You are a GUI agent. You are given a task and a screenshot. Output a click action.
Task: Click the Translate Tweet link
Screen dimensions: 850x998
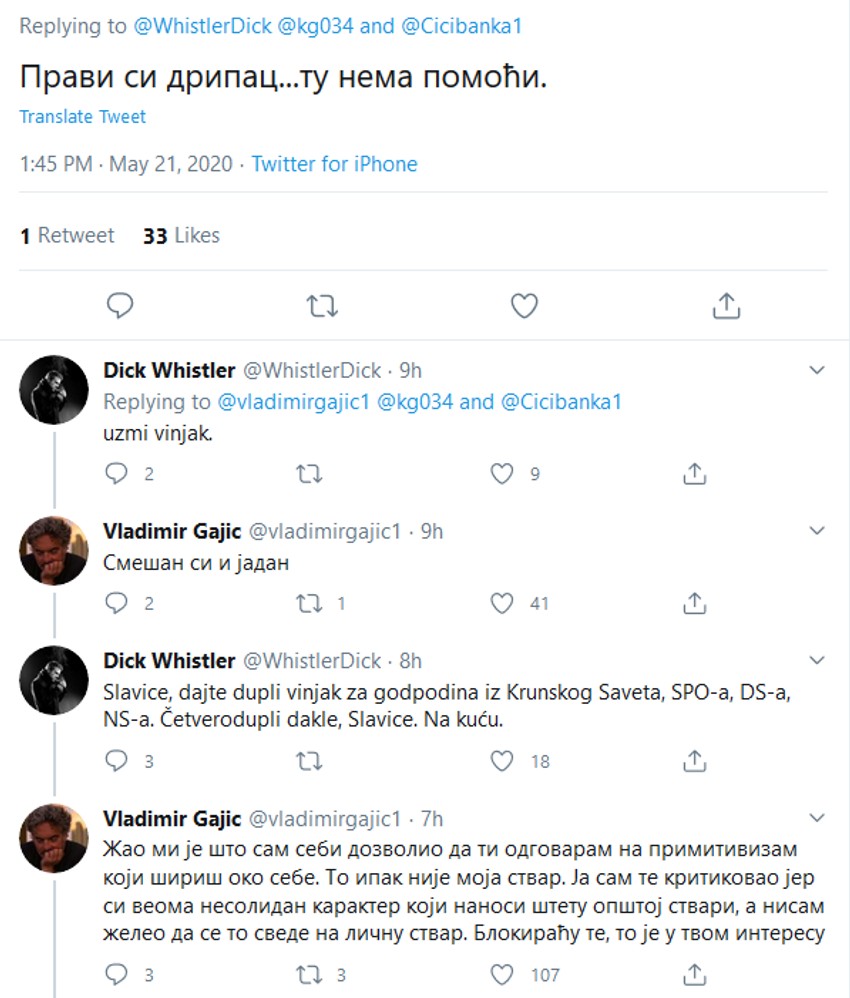pyautogui.click(x=82, y=117)
